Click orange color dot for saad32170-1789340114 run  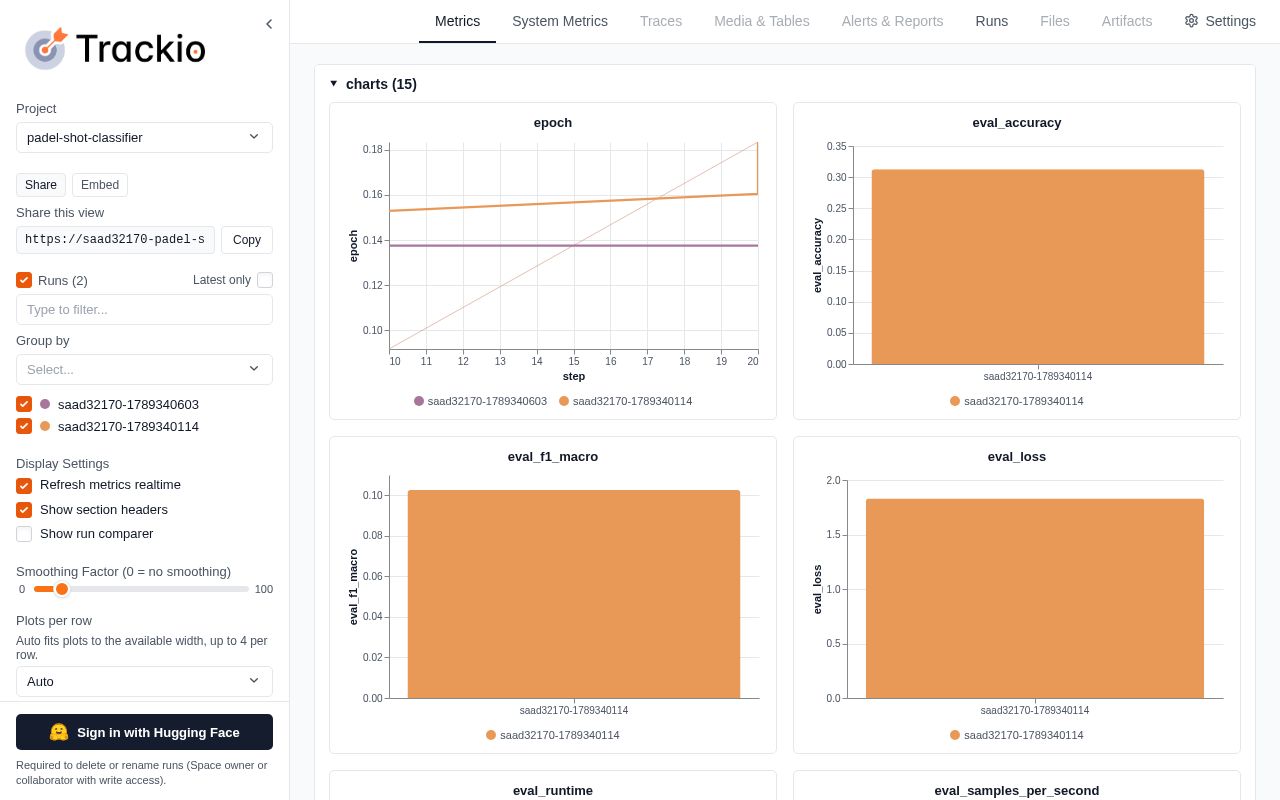pyautogui.click(x=45, y=426)
